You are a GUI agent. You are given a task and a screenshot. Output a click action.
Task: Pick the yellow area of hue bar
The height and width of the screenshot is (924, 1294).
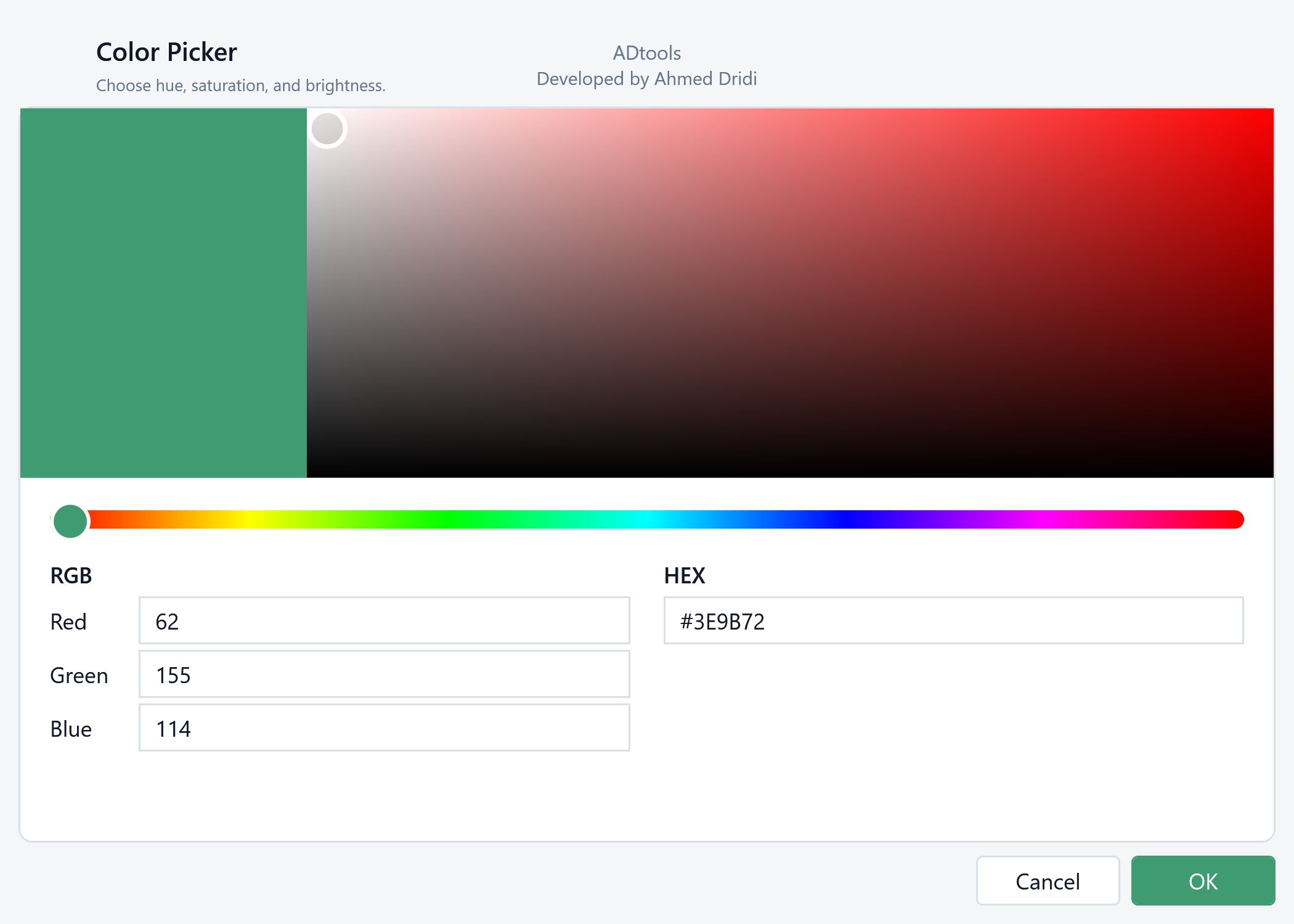[x=249, y=519]
